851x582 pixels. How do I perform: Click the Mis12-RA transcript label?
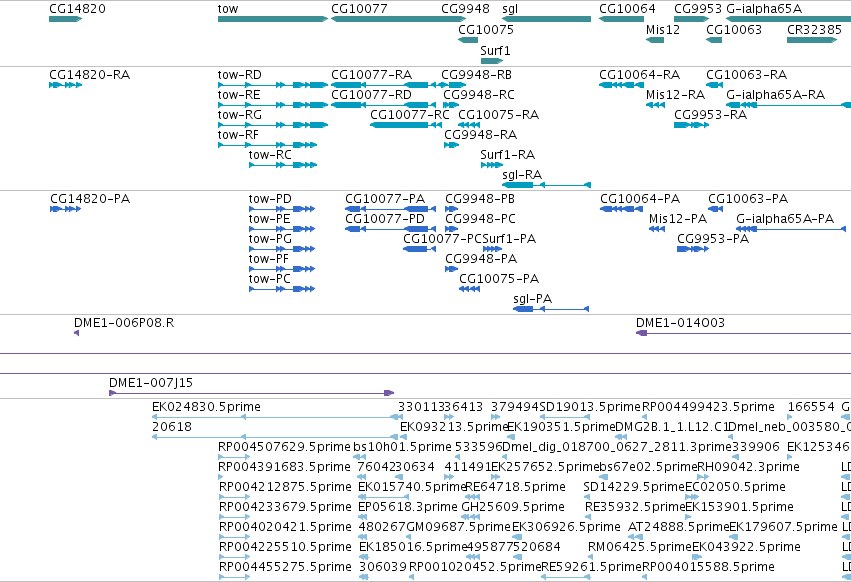click(675, 94)
